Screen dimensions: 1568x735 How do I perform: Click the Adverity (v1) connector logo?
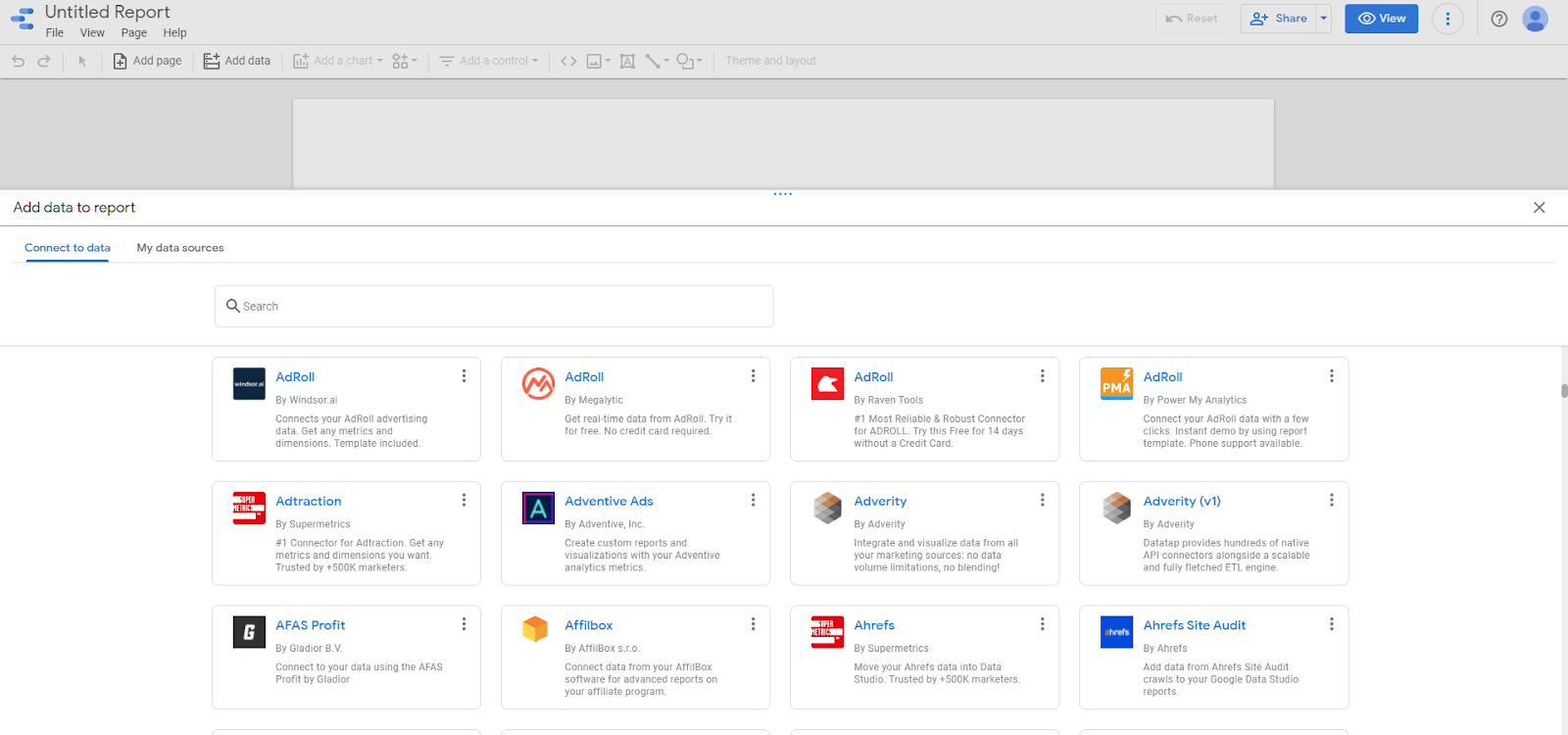(1116, 508)
